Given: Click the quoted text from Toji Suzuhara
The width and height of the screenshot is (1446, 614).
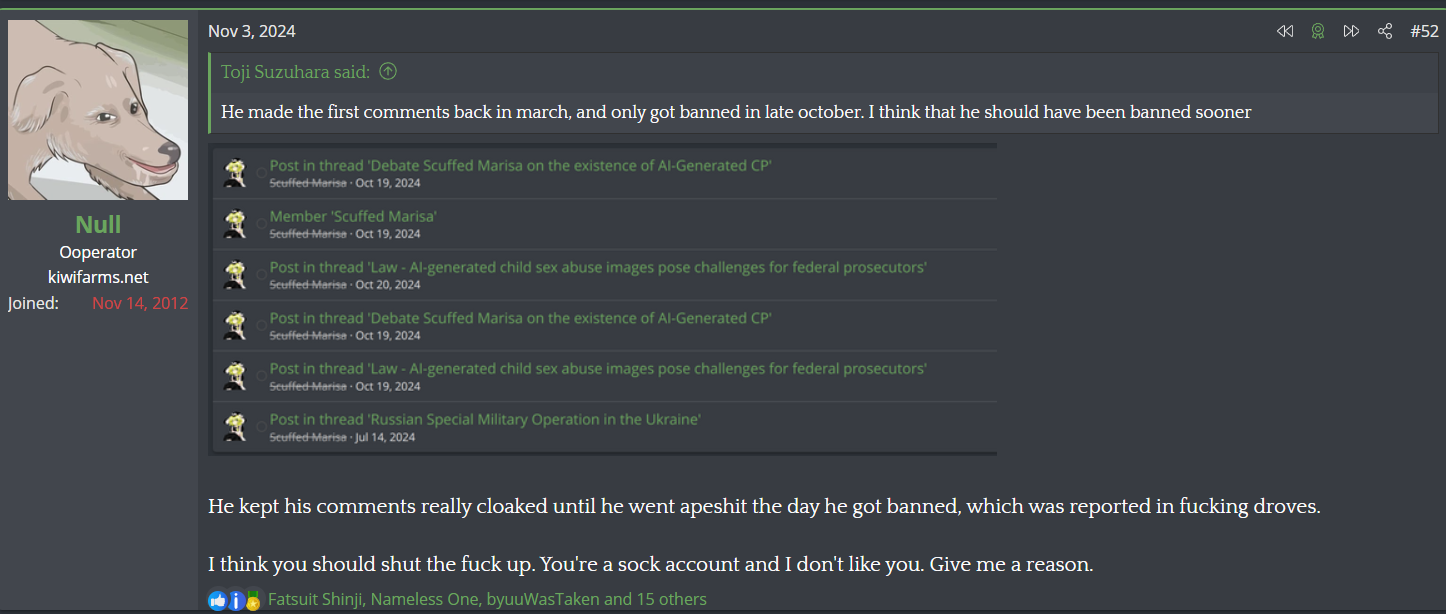Looking at the screenshot, I should pyautogui.click(x=736, y=112).
